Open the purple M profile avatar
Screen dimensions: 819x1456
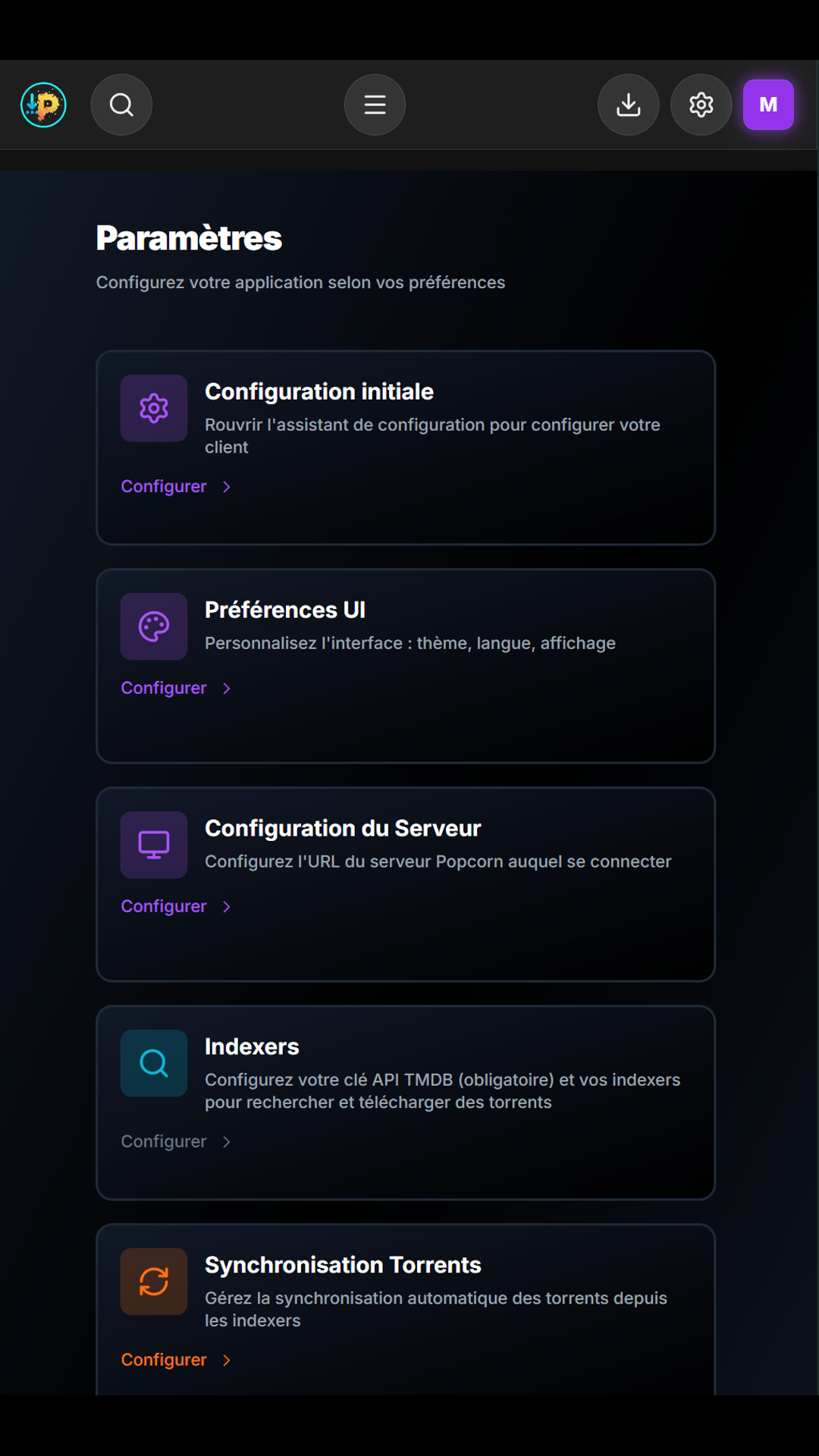coord(767,105)
